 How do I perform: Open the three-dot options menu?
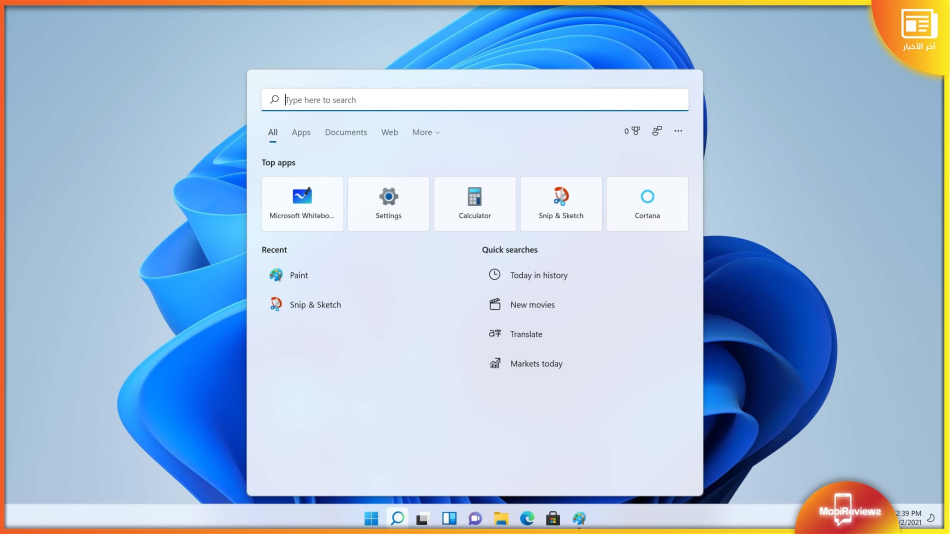point(678,131)
